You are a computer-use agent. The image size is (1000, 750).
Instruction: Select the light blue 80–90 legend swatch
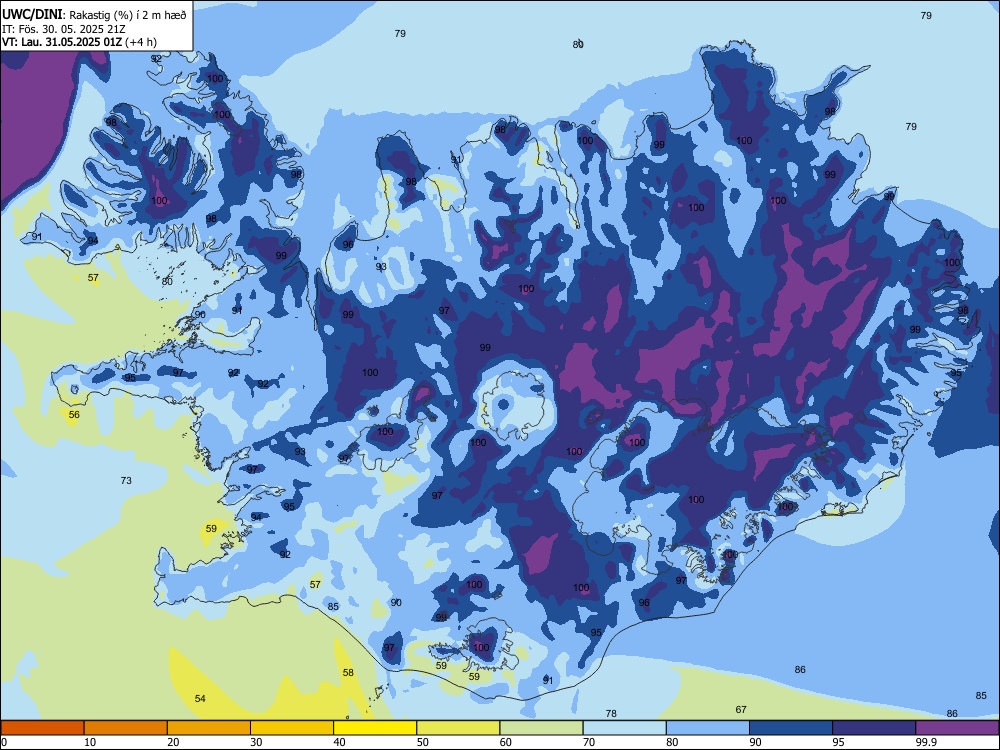pyautogui.click(x=708, y=728)
